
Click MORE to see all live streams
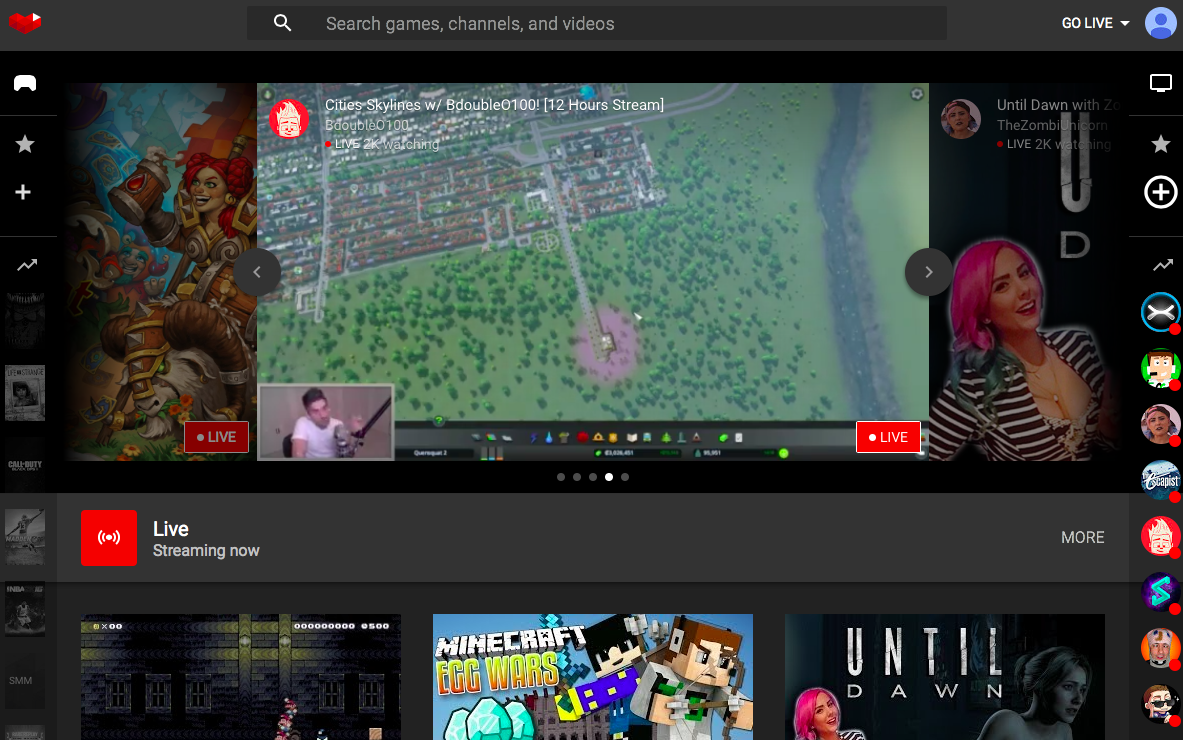tap(1082, 537)
